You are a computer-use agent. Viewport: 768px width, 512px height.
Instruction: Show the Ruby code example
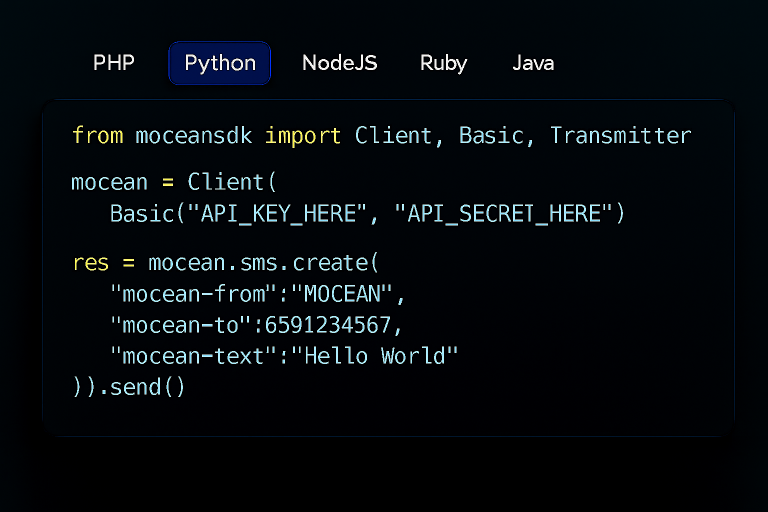coord(443,63)
